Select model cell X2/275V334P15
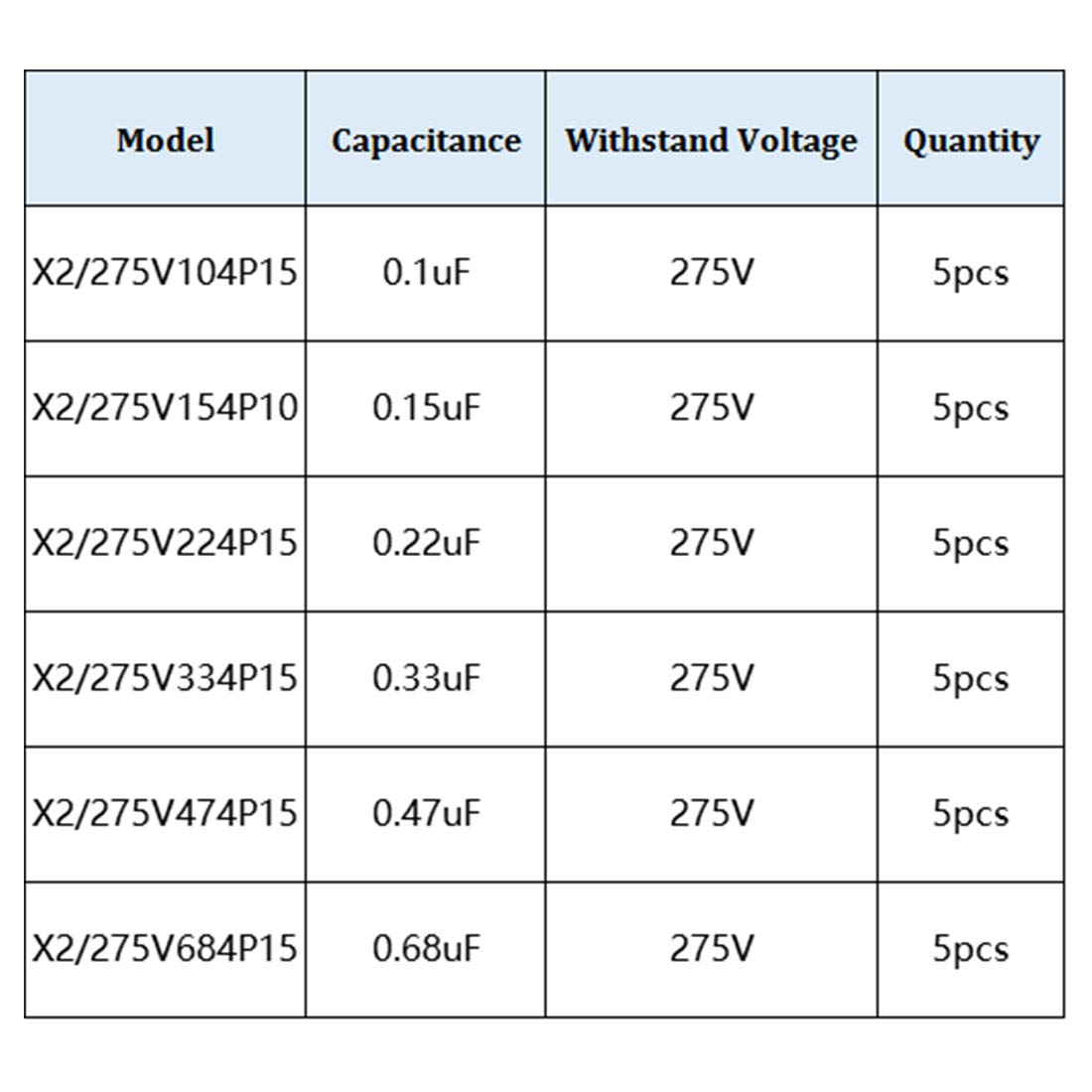1092x1092 pixels. click(x=165, y=678)
